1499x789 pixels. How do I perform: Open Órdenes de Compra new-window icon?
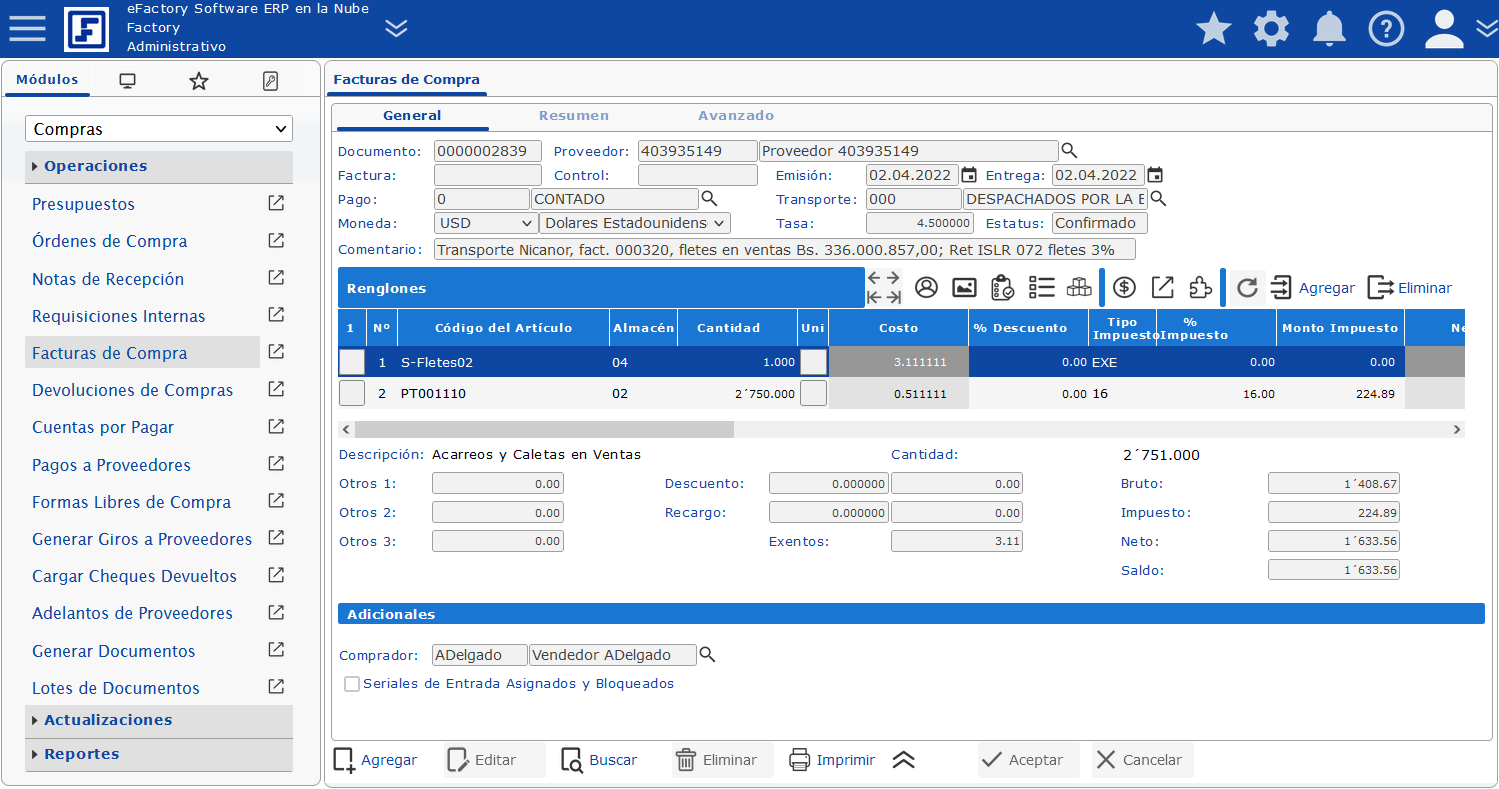(276, 240)
